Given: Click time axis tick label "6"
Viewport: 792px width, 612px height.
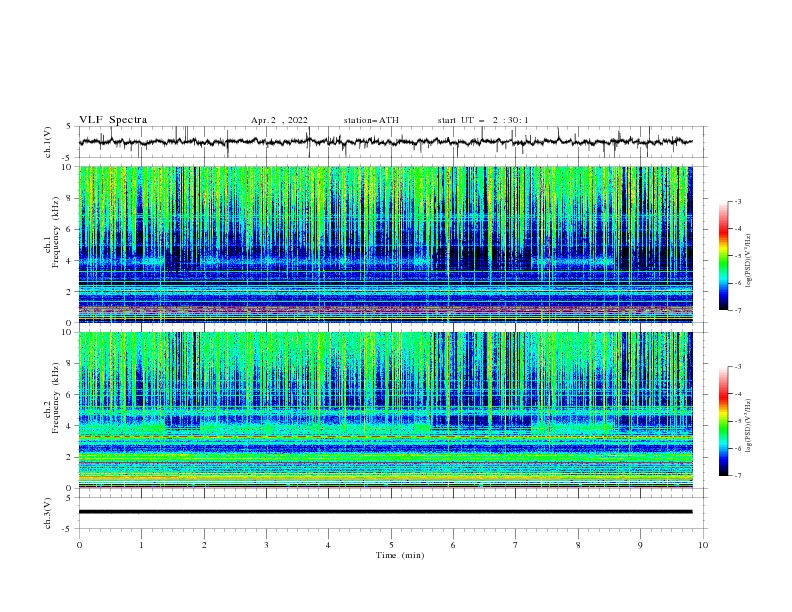Looking at the screenshot, I should [453, 545].
